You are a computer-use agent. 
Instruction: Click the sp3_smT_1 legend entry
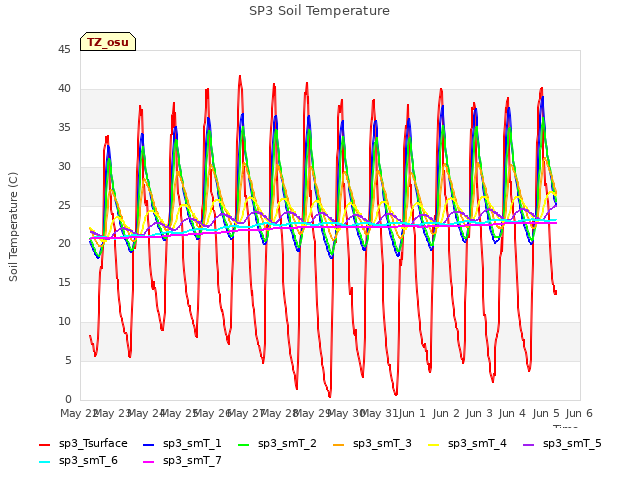tap(182, 444)
